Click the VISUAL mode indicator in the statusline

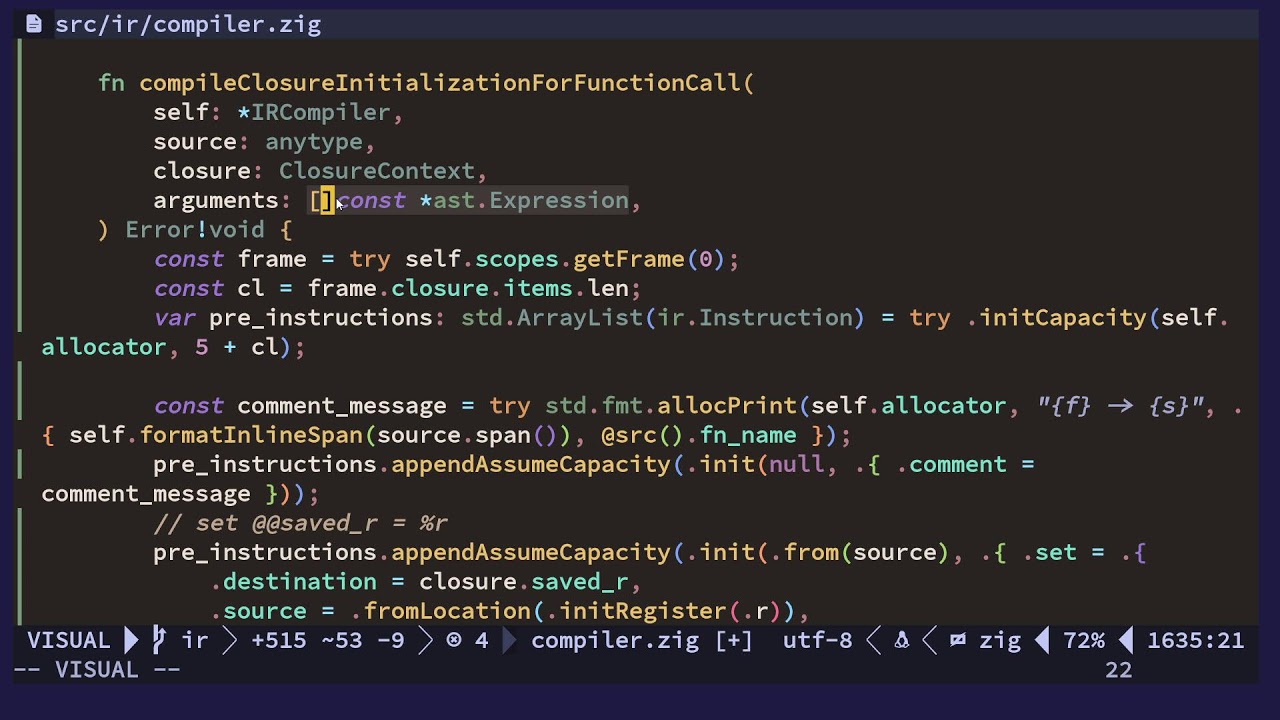point(68,640)
